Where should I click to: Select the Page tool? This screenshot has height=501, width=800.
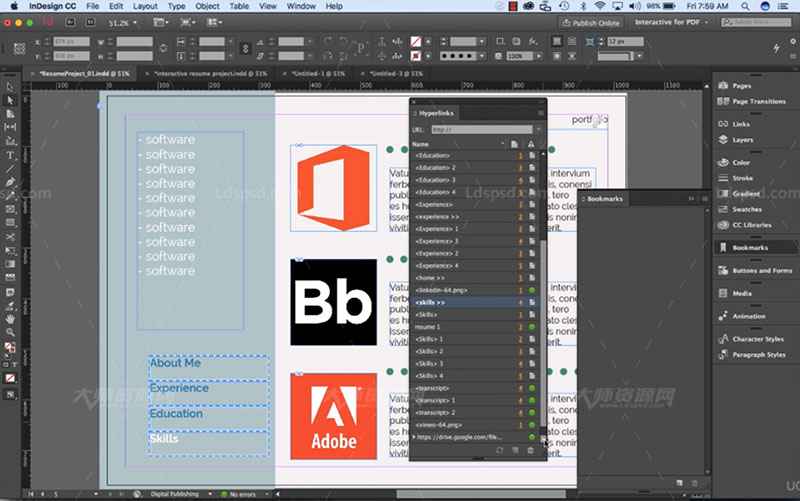point(10,114)
